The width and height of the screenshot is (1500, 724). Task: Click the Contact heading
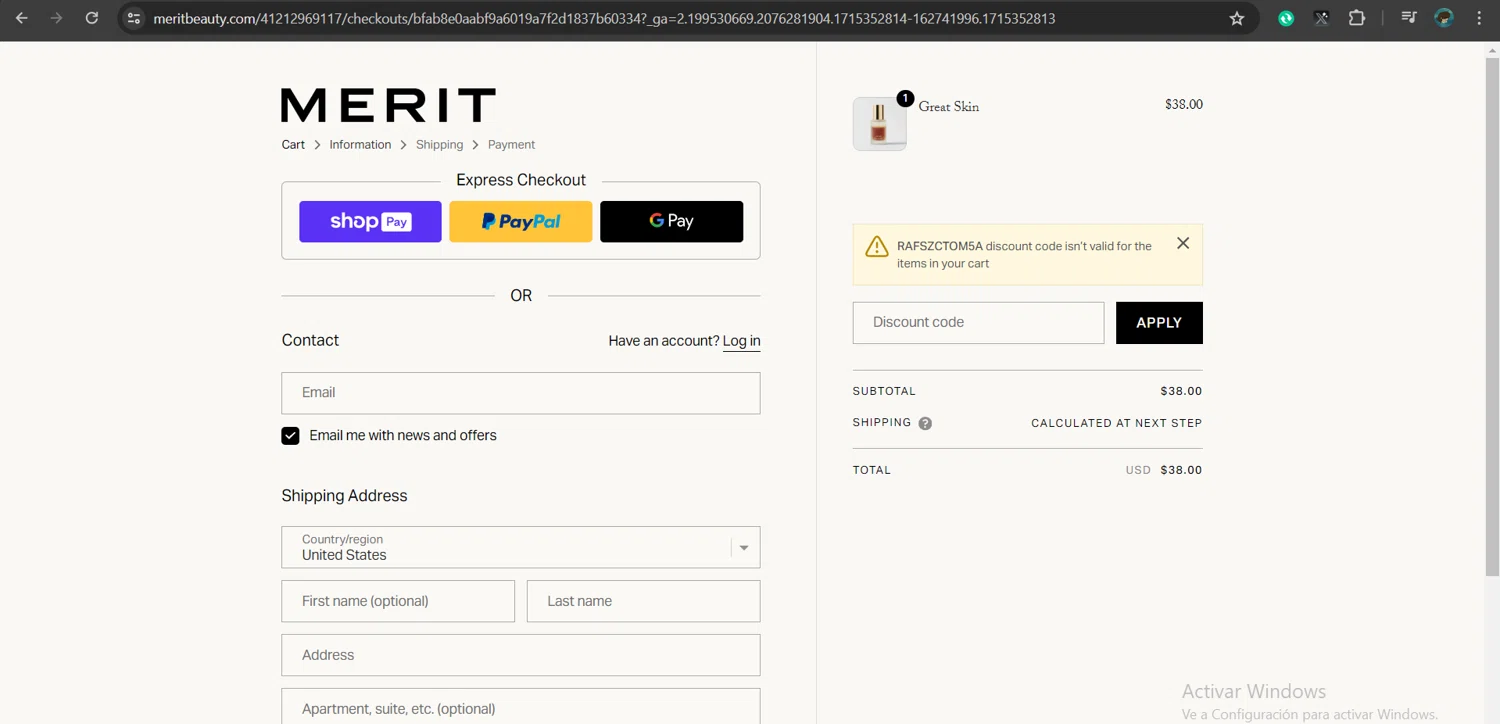click(310, 340)
